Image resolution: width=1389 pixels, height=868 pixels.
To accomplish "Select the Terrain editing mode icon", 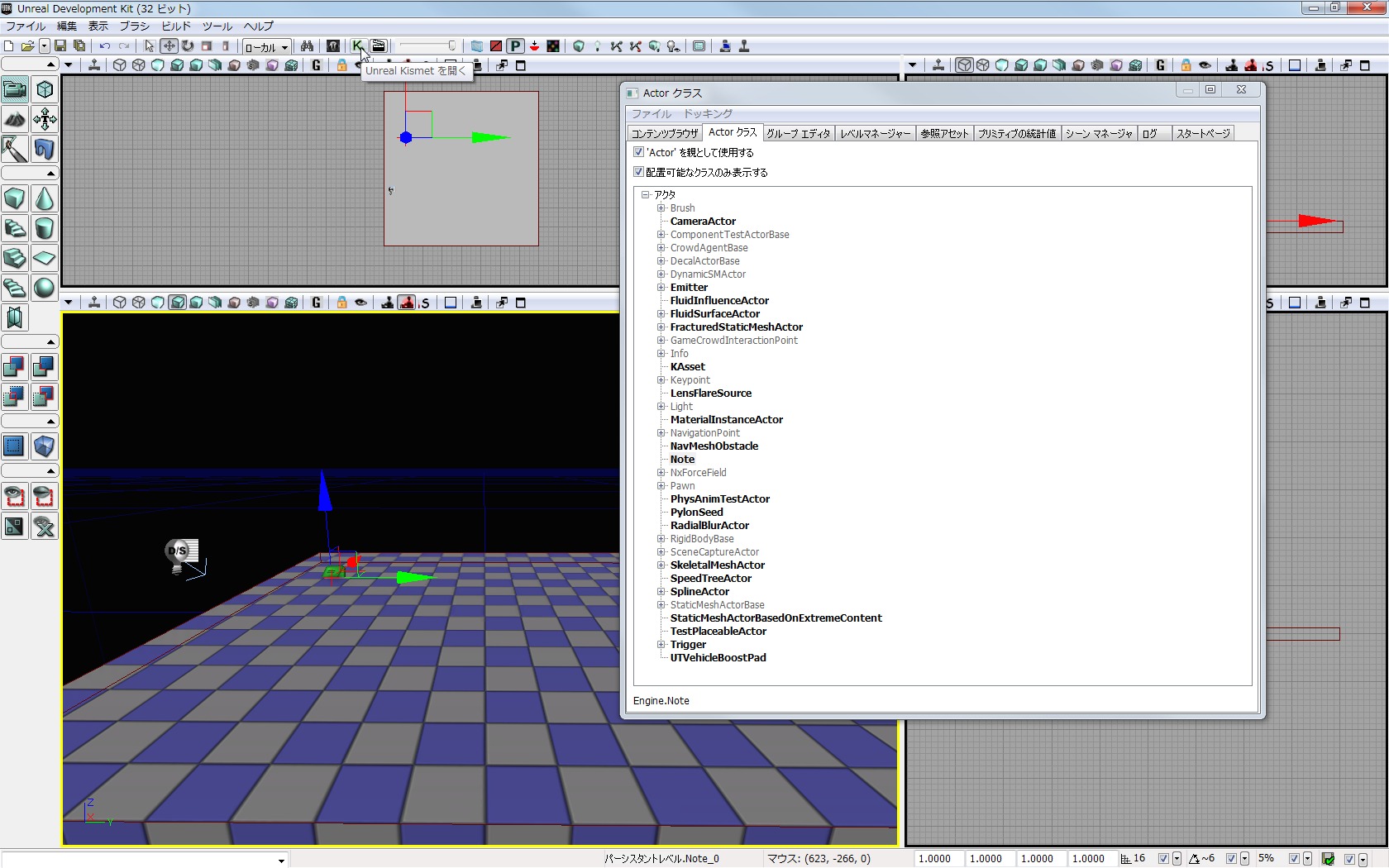I will pyautogui.click(x=15, y=119).
